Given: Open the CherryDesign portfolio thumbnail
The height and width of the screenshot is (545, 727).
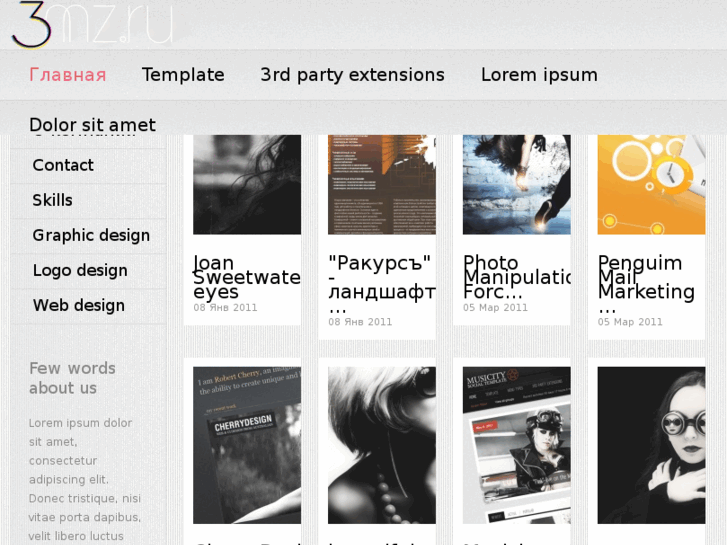Looking at the screenshot, I should click(x=247, y=445).
